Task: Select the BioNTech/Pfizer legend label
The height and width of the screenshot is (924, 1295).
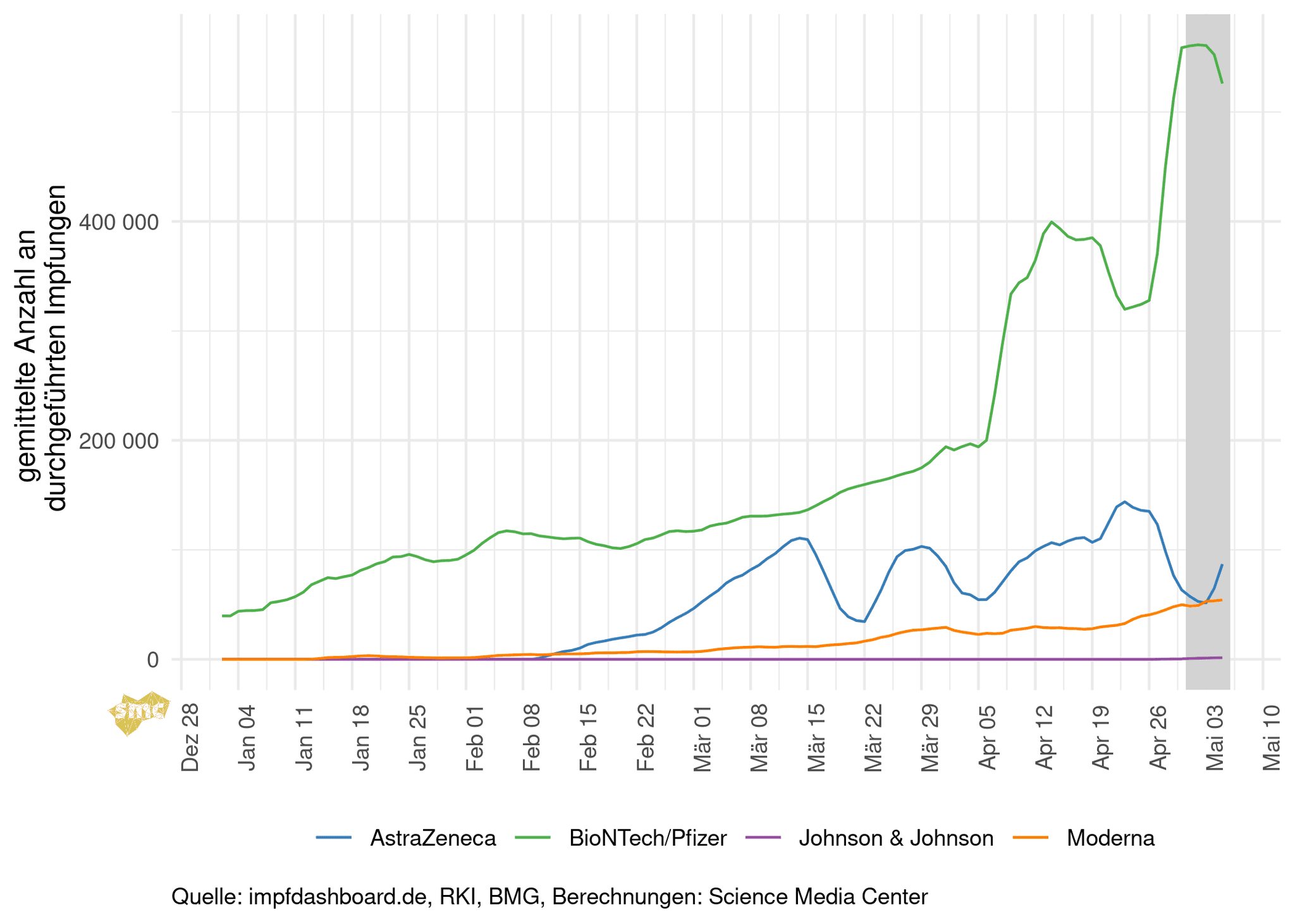Action: (647, 838)
